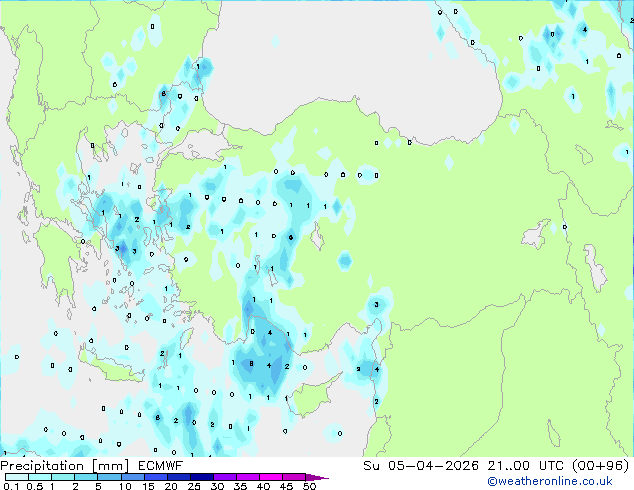The height and width of the screenshot is (490, 634).
Task: Click the '10' legend scale label
Action: point(125,486)
